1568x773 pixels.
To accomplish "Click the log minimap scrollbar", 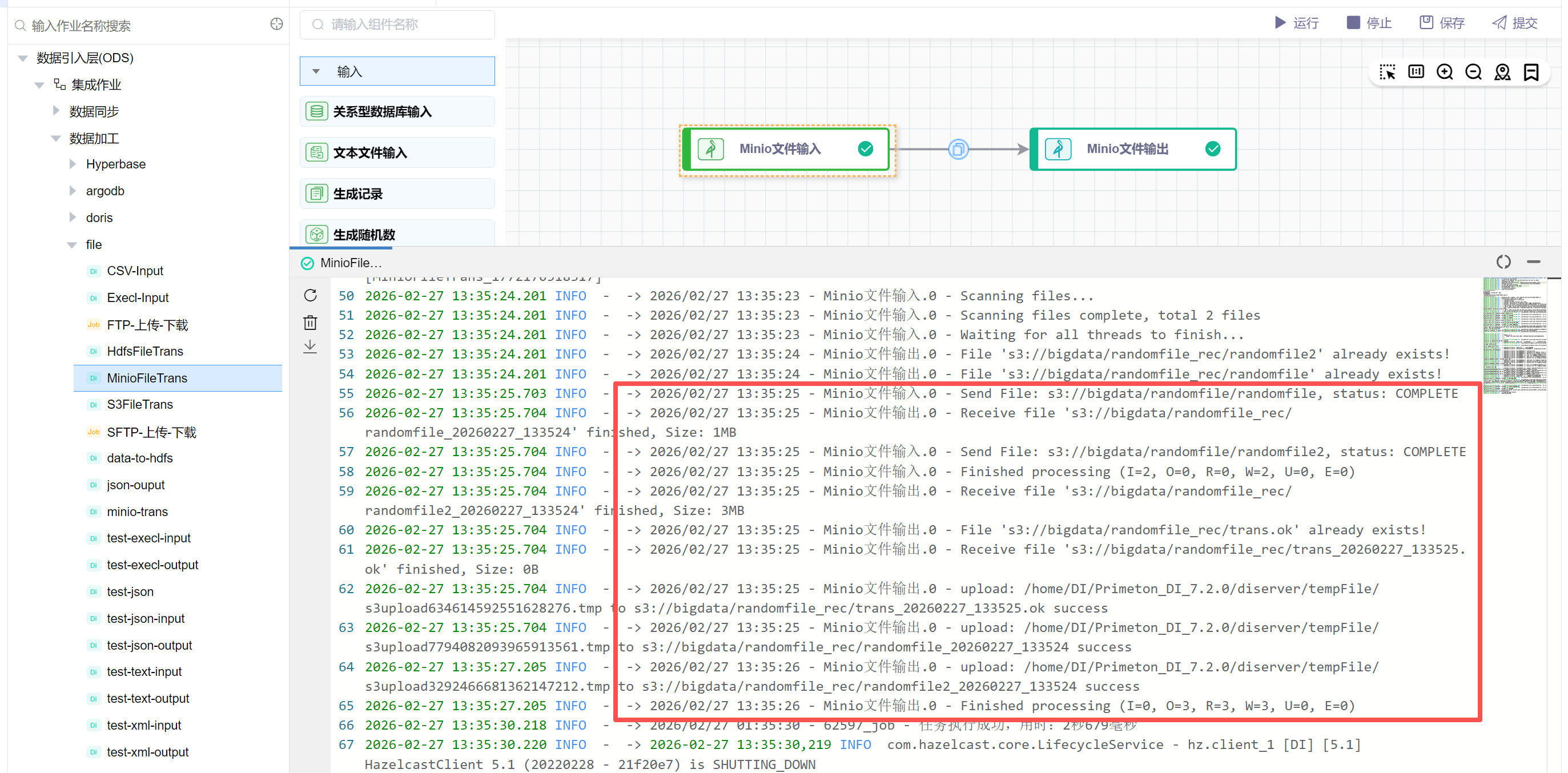I will point(1514,335).
